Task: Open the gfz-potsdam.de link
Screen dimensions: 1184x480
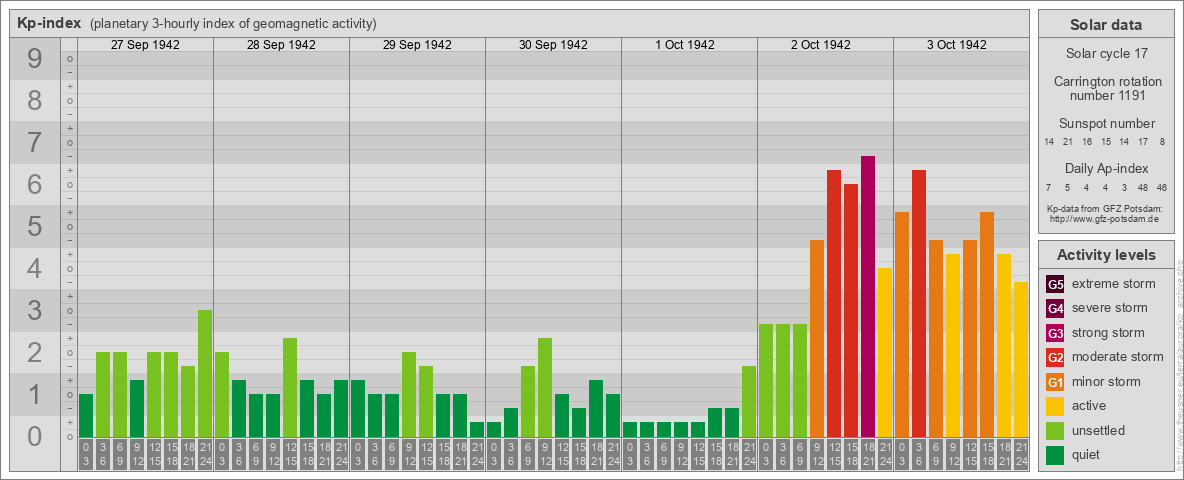Action: point(1105,219)
